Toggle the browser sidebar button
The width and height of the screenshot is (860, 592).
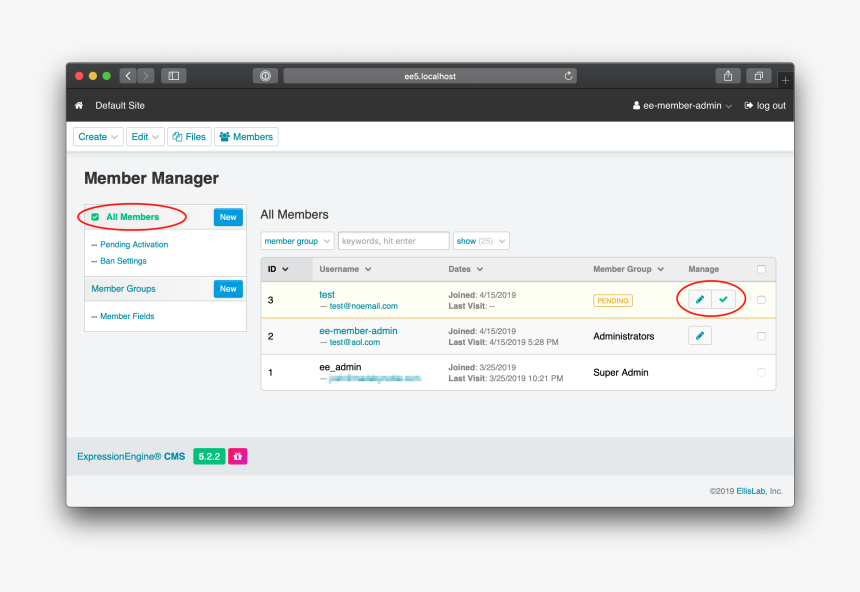[x=174, y=76]
